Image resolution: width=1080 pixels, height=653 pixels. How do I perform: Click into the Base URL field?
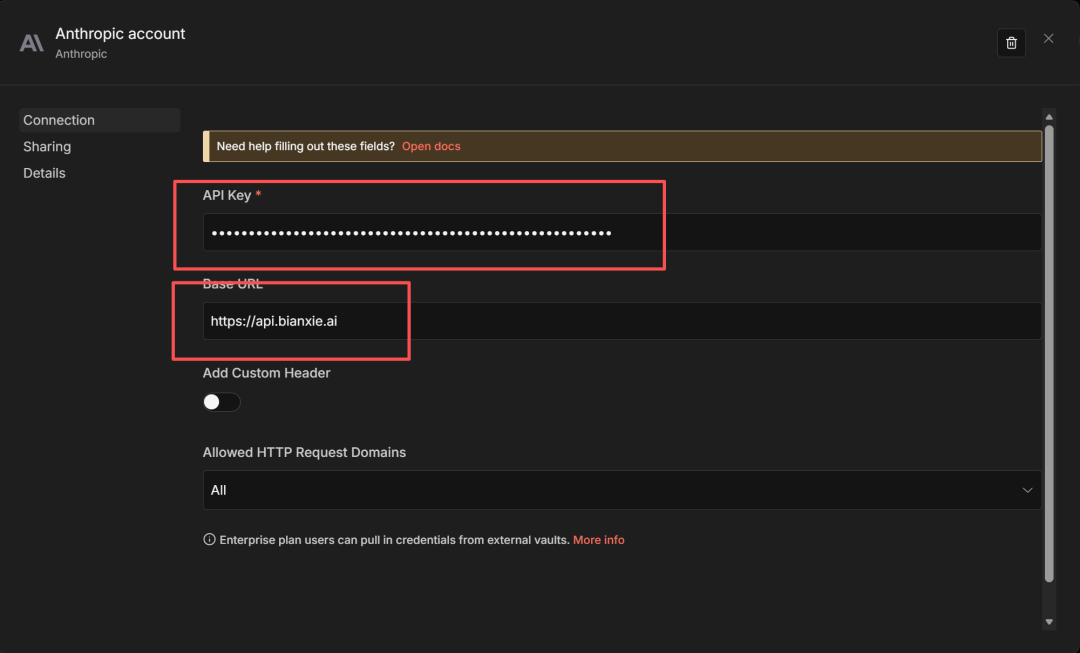click(620, 321)
